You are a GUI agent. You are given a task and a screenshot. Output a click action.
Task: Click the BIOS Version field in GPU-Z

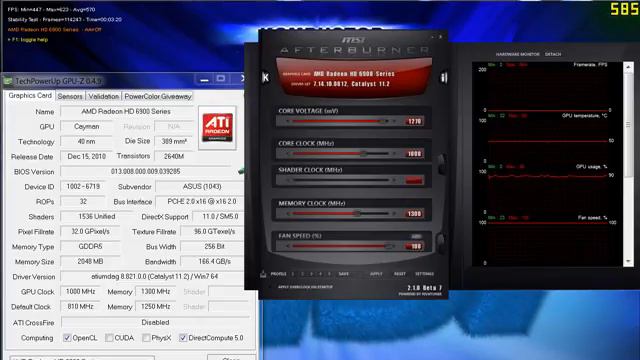pos(146,171)
